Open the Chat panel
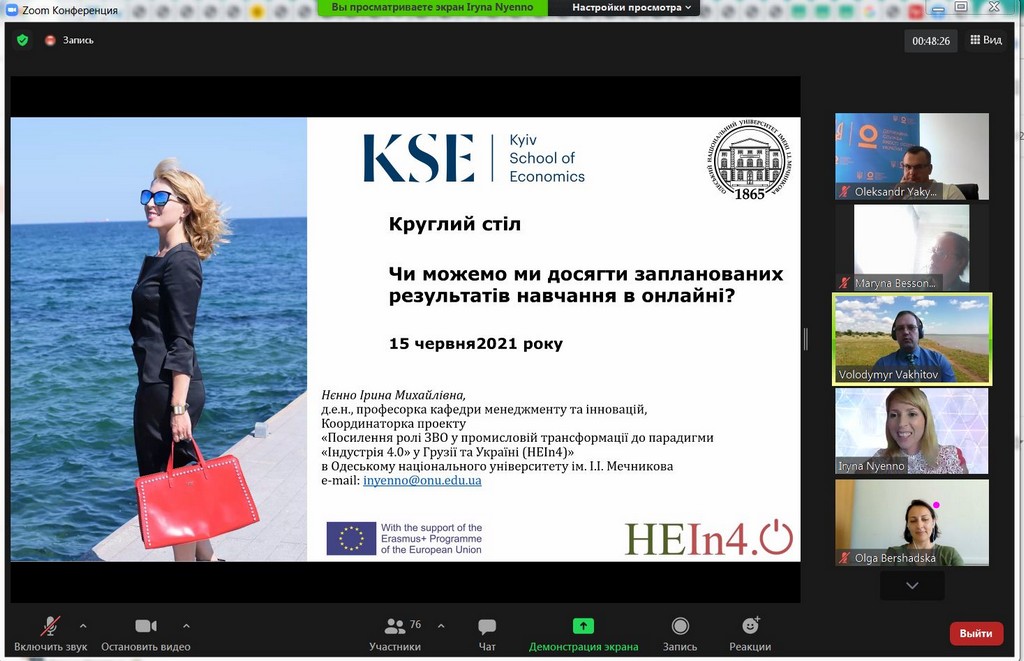The image size is (1024, 661). tap(487, 627)
